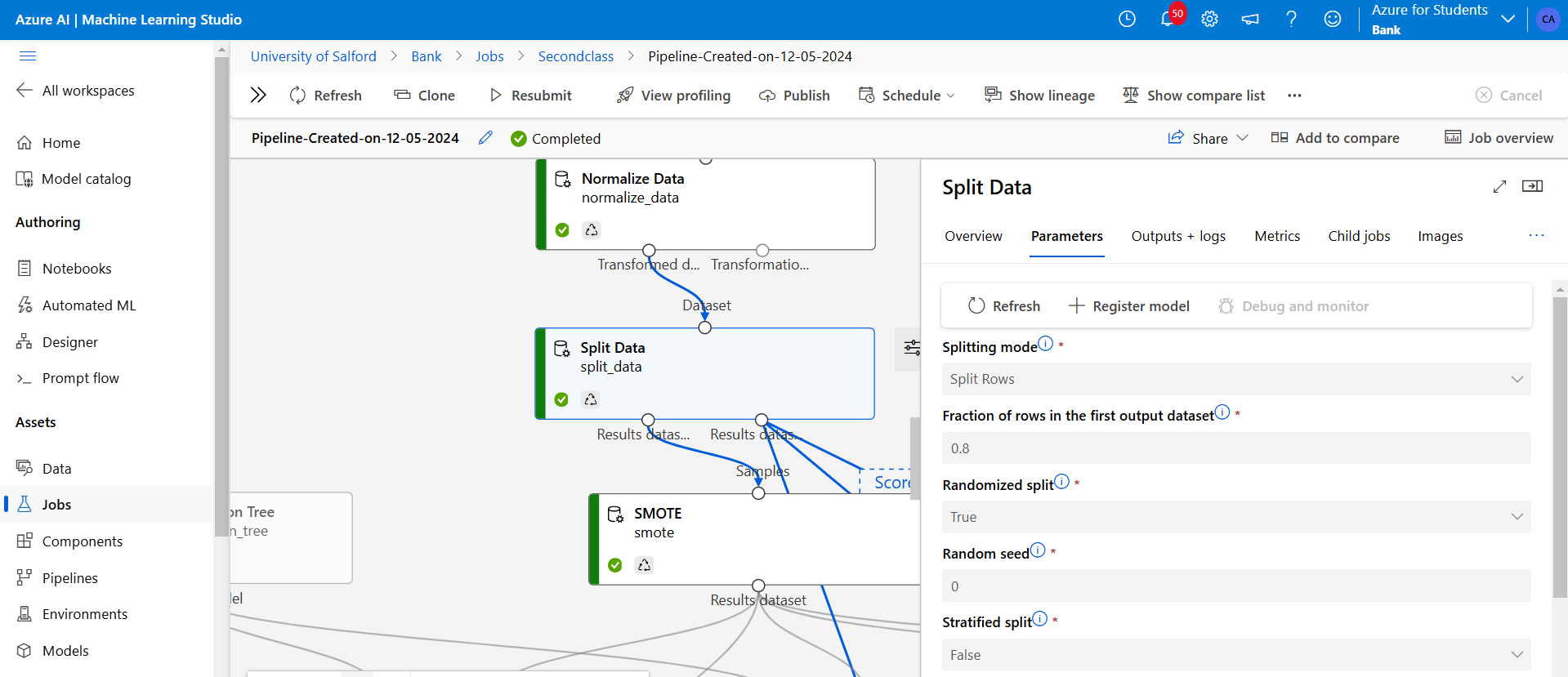The image size is (1568, 677).
Task: Click the Split Data node module icon
Action: pos(562,349)
